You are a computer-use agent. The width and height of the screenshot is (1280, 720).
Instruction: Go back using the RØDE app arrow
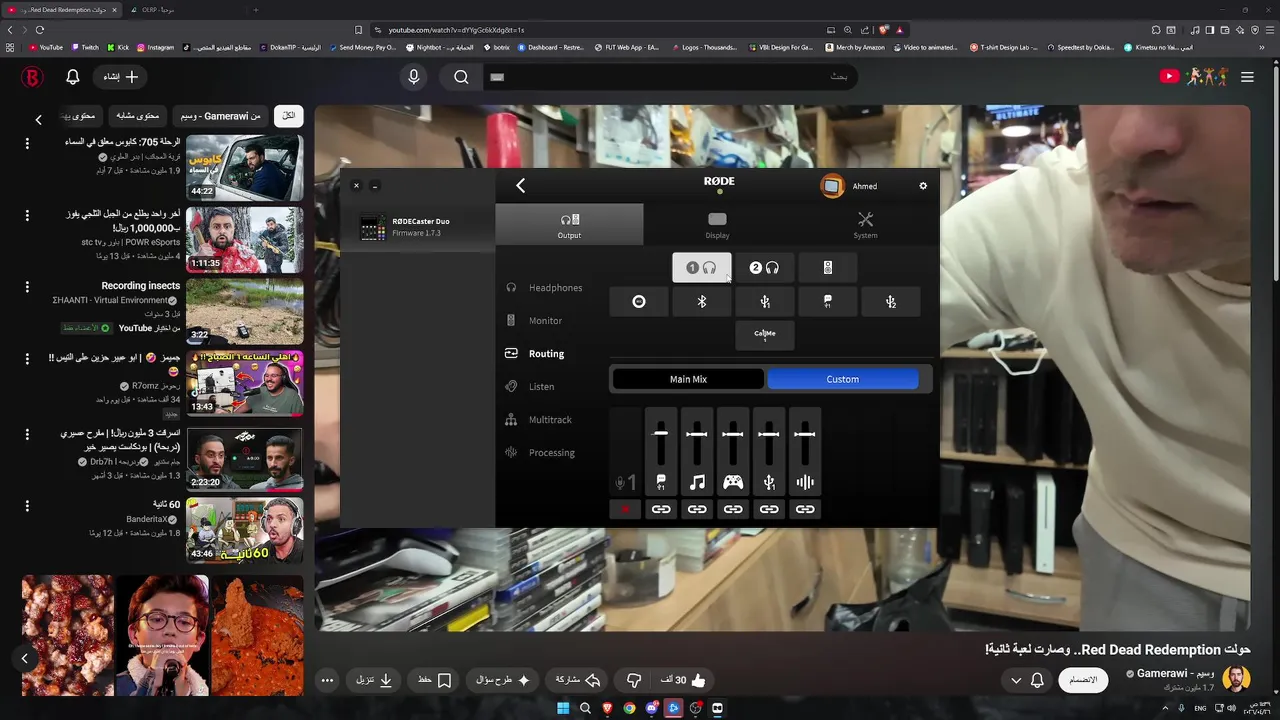(520, 185)
